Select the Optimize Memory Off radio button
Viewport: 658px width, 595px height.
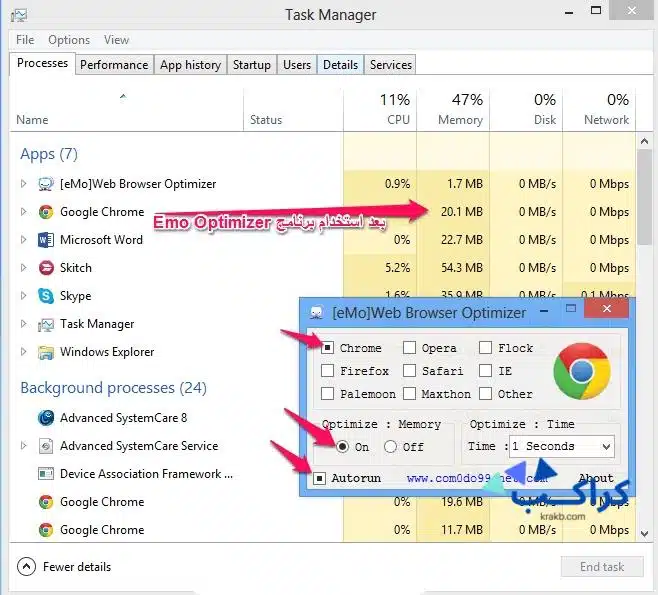pos(390,446)
